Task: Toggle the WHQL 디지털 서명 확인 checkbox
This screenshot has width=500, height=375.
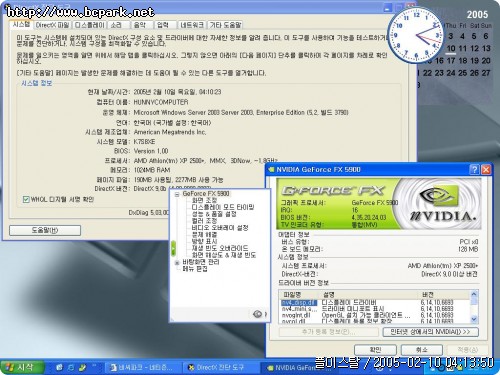Action: [x=26, y=199]
